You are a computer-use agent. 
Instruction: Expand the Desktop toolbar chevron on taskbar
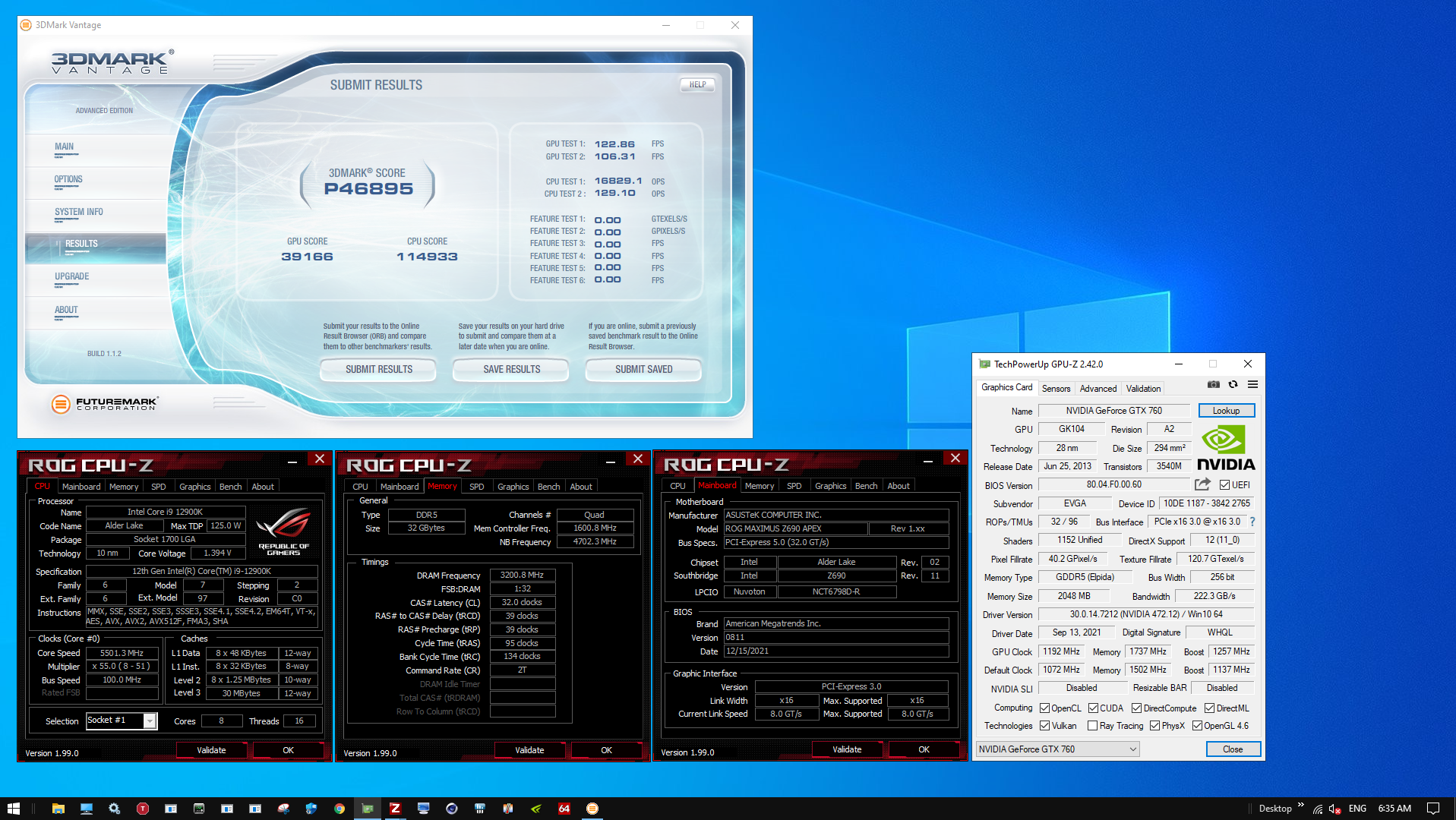[1301, 805]
